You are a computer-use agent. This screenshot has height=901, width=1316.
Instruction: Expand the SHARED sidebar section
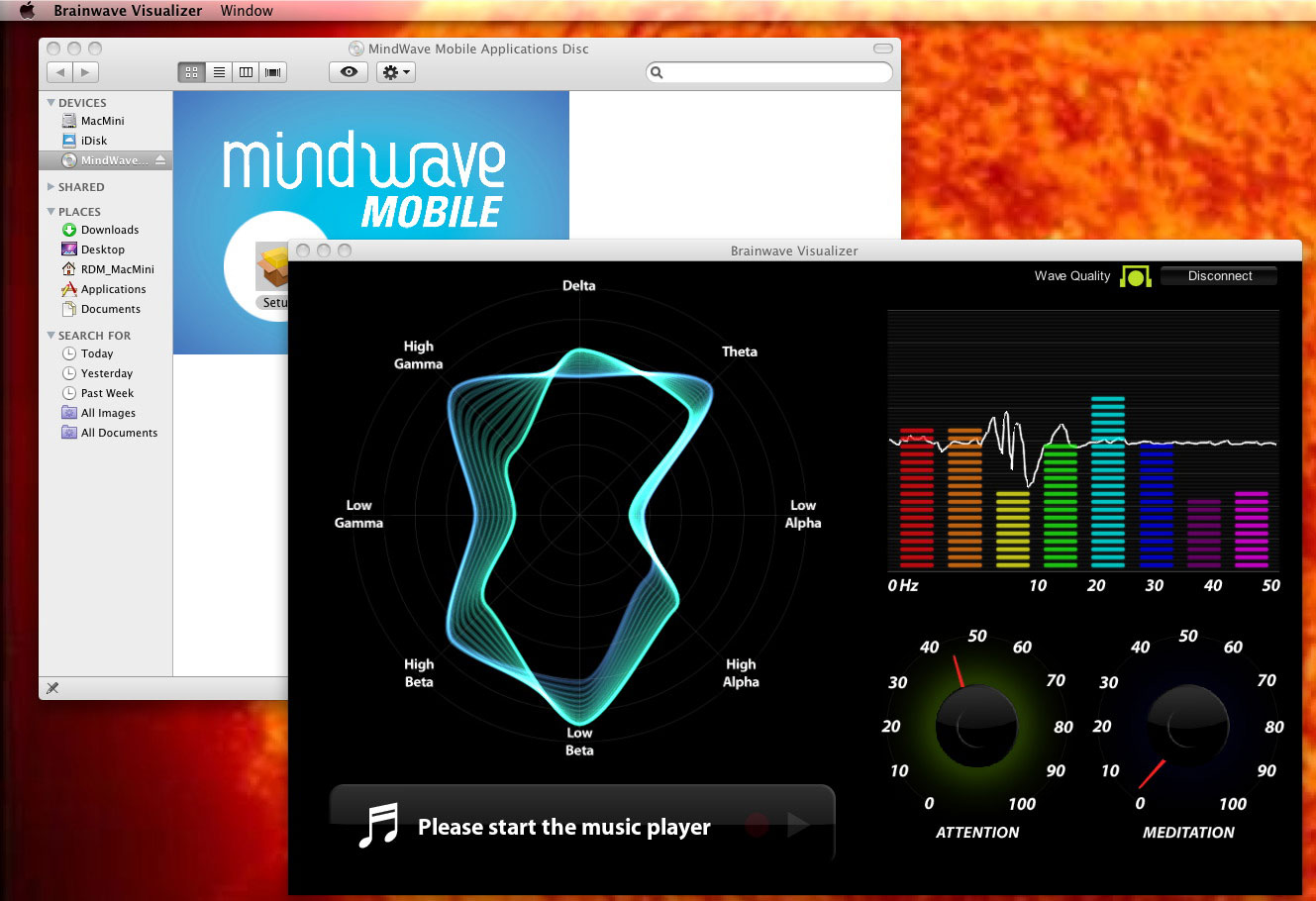(x=51, y=187)
